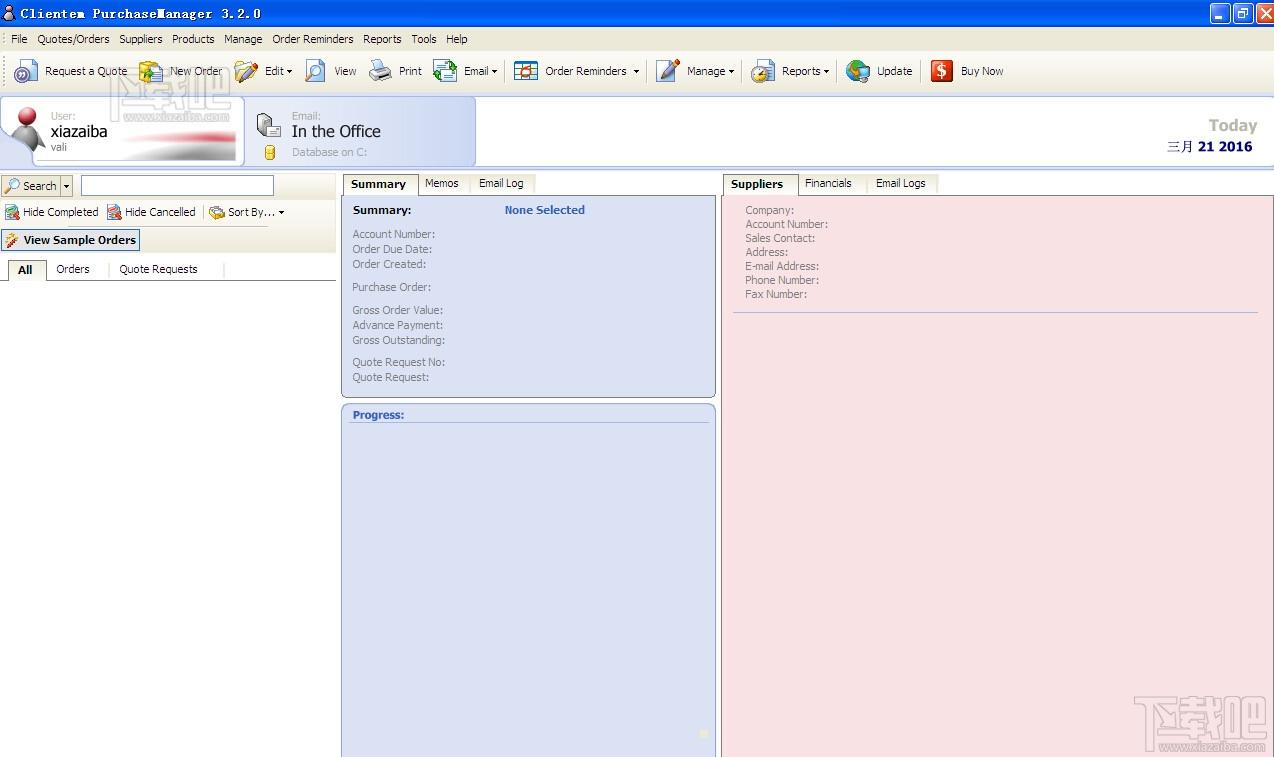This screenshot has height=757, width=1274.
Task: Open the Tools menu
Action: pos(424,39)
